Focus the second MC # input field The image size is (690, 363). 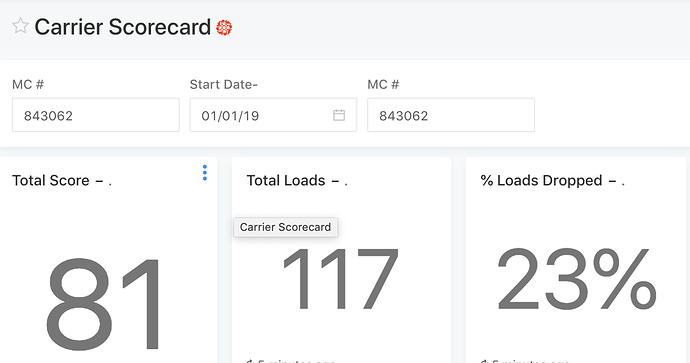click(x=451, y=115)
